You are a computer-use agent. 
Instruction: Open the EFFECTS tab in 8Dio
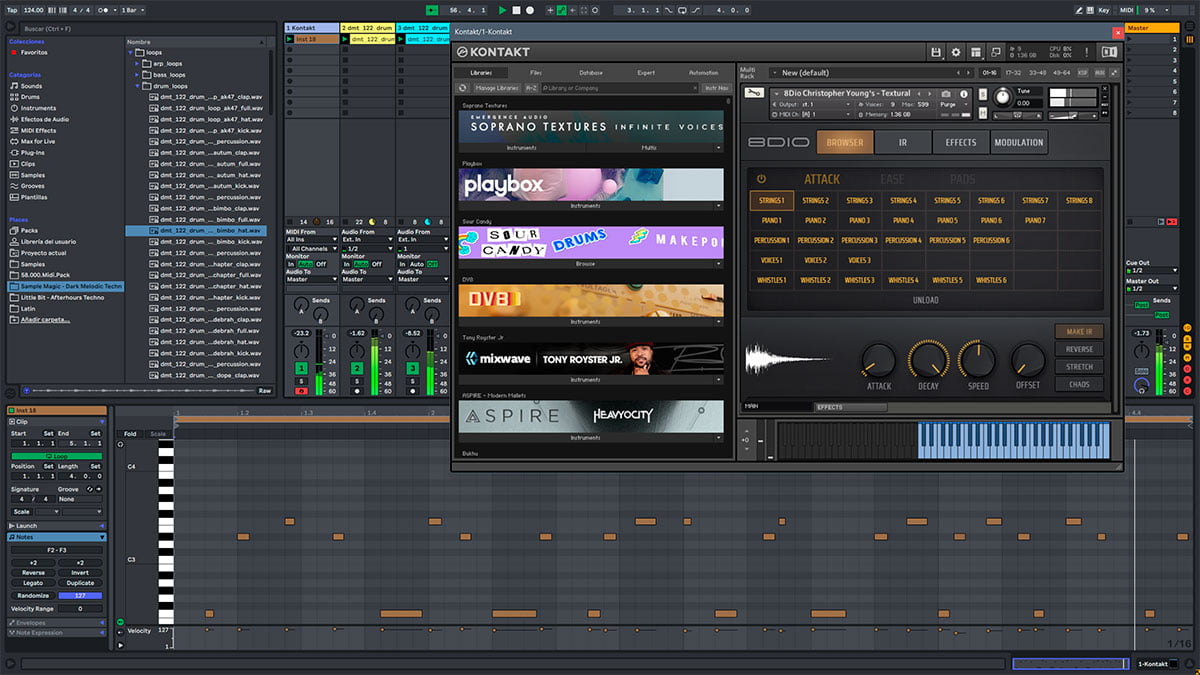click(x=960, y=142)
